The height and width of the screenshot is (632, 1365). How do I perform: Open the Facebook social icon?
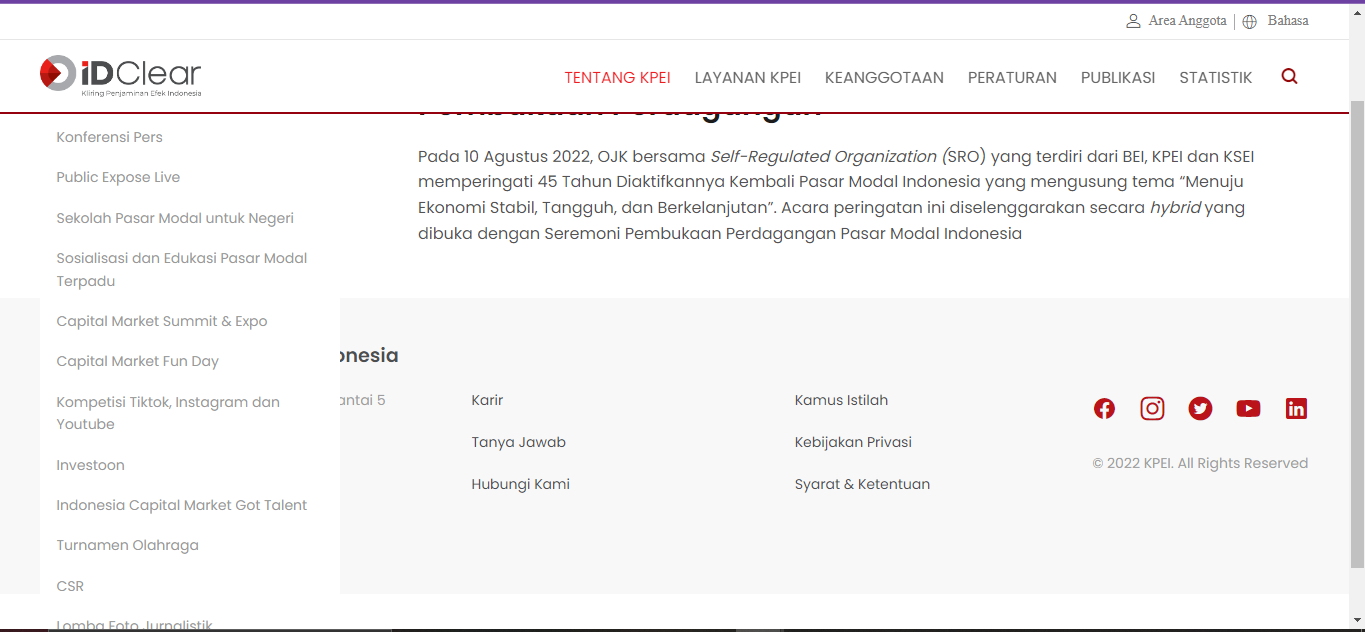1104,408
